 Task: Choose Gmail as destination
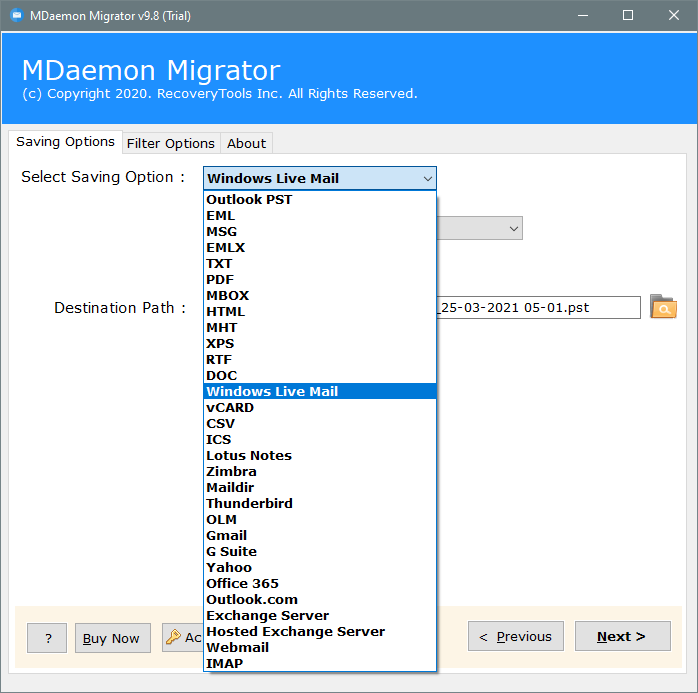click(320, 535)
